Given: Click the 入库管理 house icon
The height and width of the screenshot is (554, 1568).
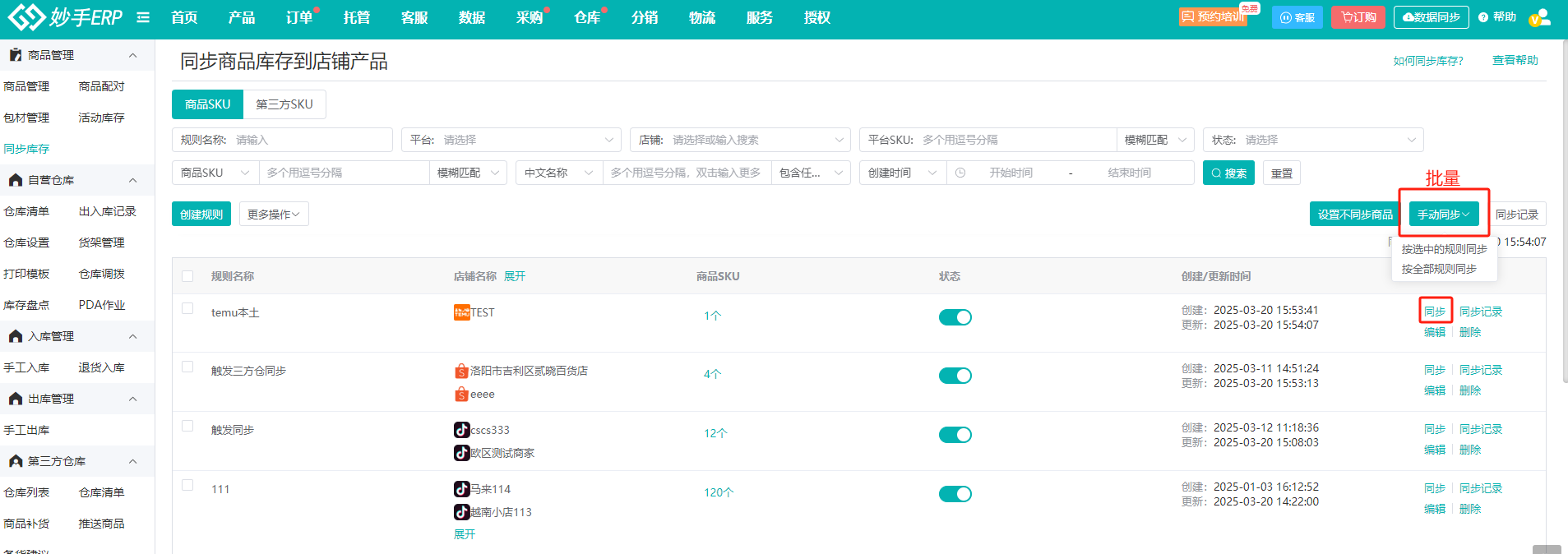Looking at the screenshot, I should click(16, 336).
